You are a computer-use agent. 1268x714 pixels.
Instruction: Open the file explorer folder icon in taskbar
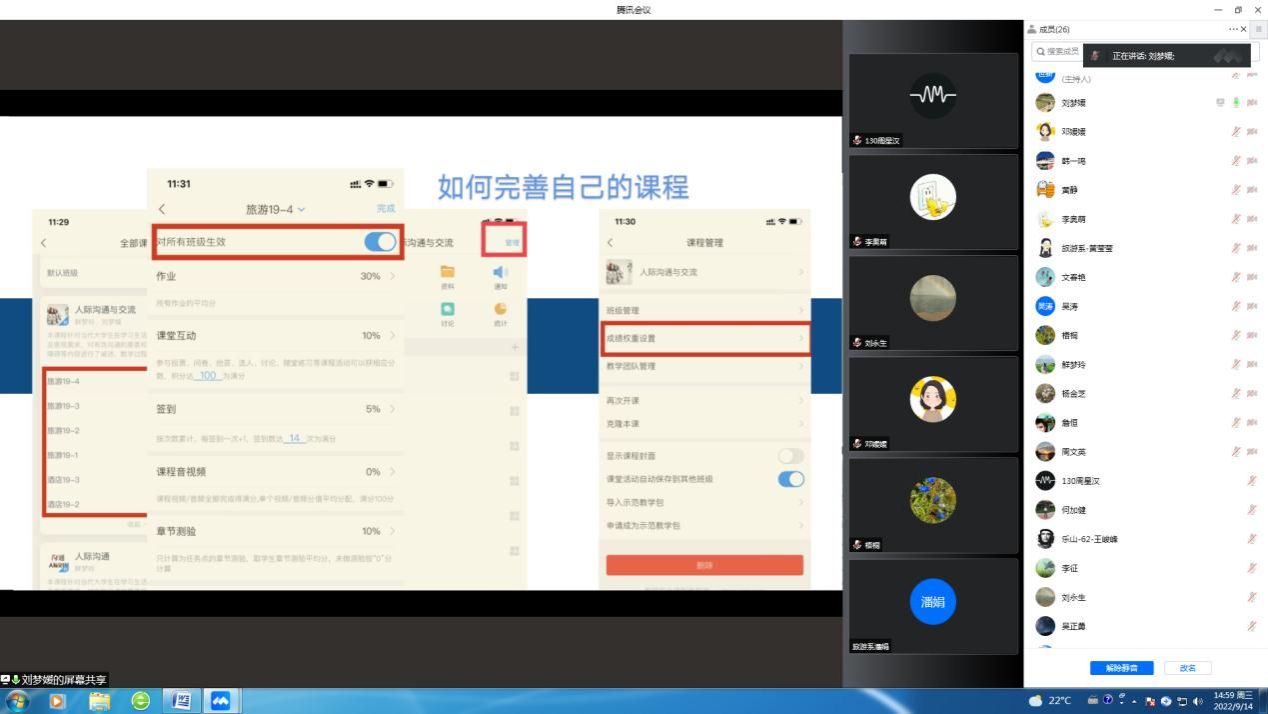(x=100, y=701)
